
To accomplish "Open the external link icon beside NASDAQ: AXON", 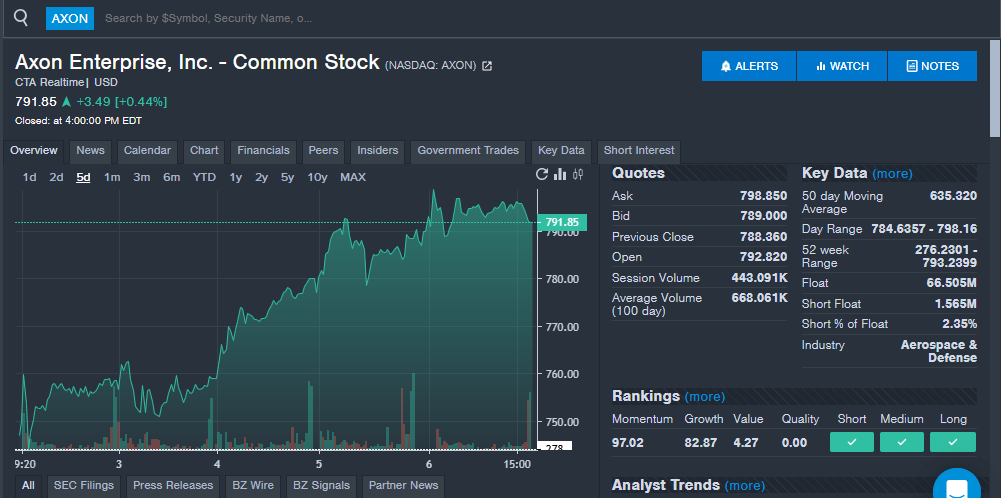I will point(487,66).
